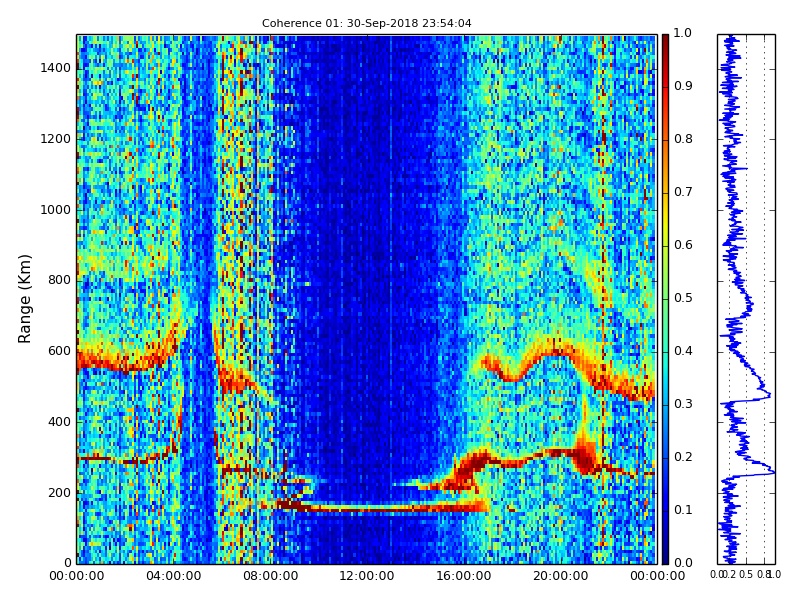The width and height of the screenshot is (800, 600).
Task: Click the 600 range tick label
Action: 60,352
